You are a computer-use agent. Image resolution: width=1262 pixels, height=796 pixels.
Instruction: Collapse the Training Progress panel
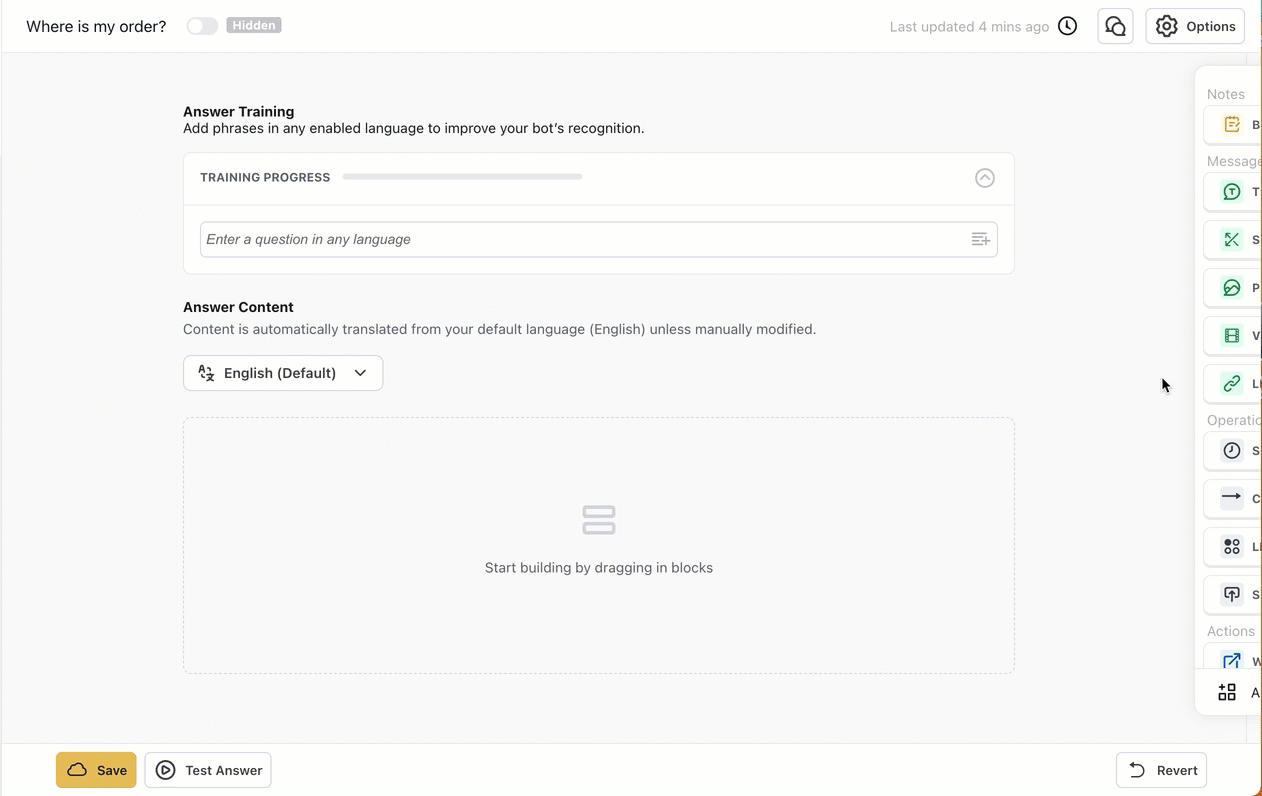tap(984, 177)
